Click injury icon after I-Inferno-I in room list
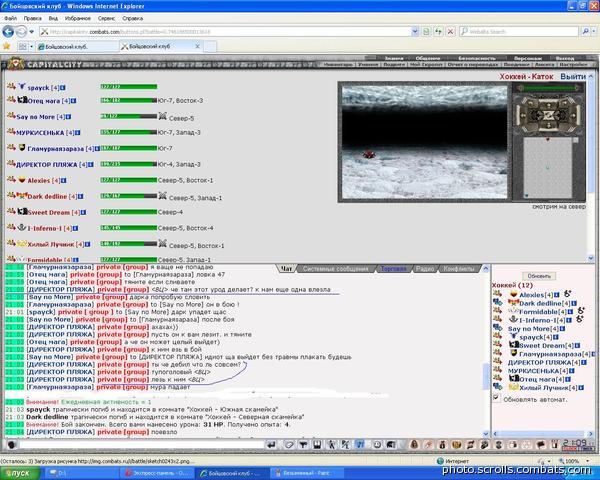 pyautogui.click(x=579, y=319)
